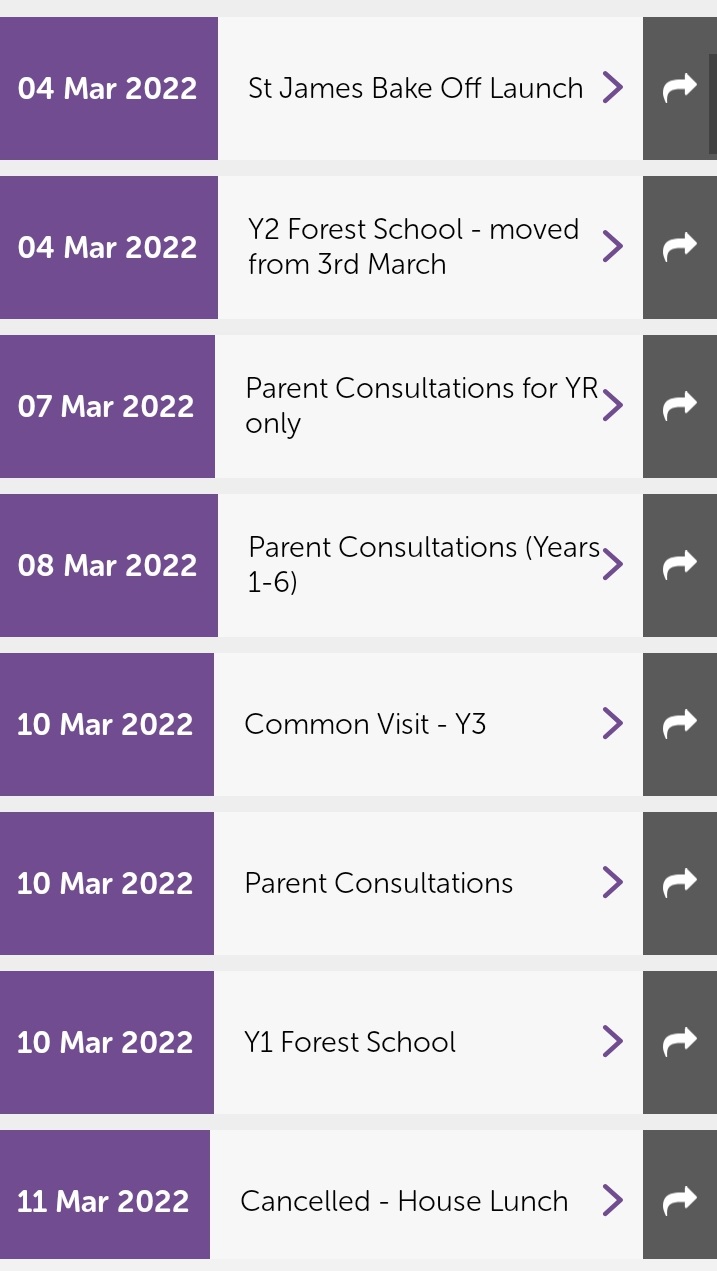Select the 07 Mar 2022 date block
Image resolution: width=717 pixels, height=1271 pixels.
pyautogui.click(x=107, y=406)
